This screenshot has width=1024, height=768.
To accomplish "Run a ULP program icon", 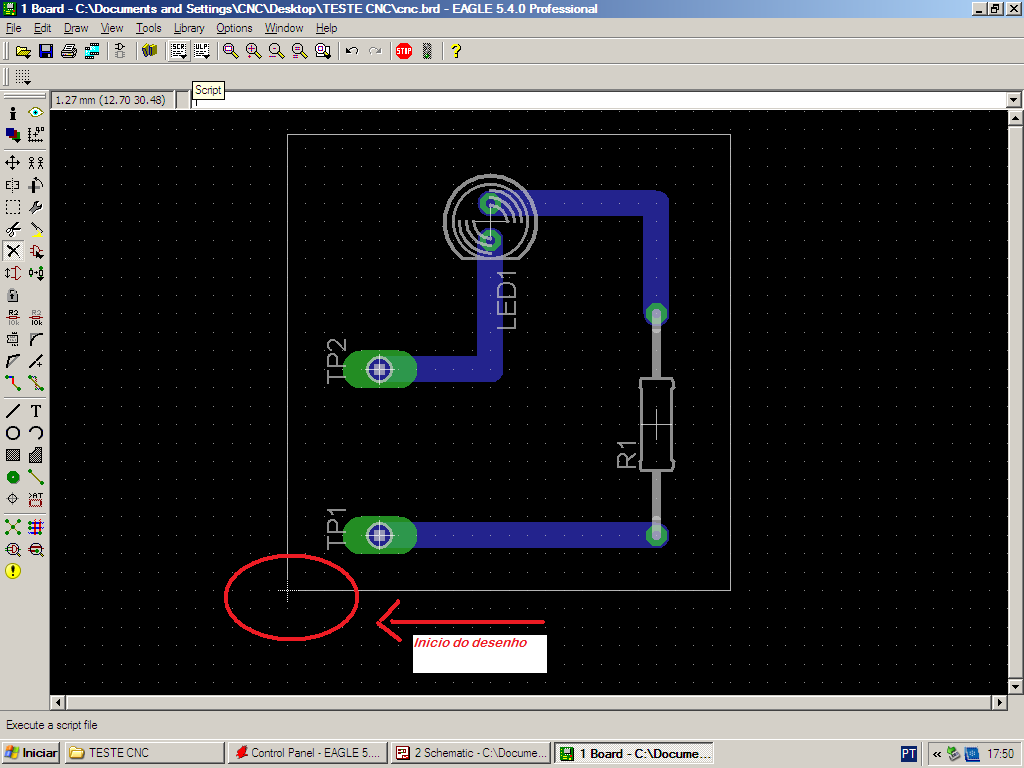I will coord(202,51).
